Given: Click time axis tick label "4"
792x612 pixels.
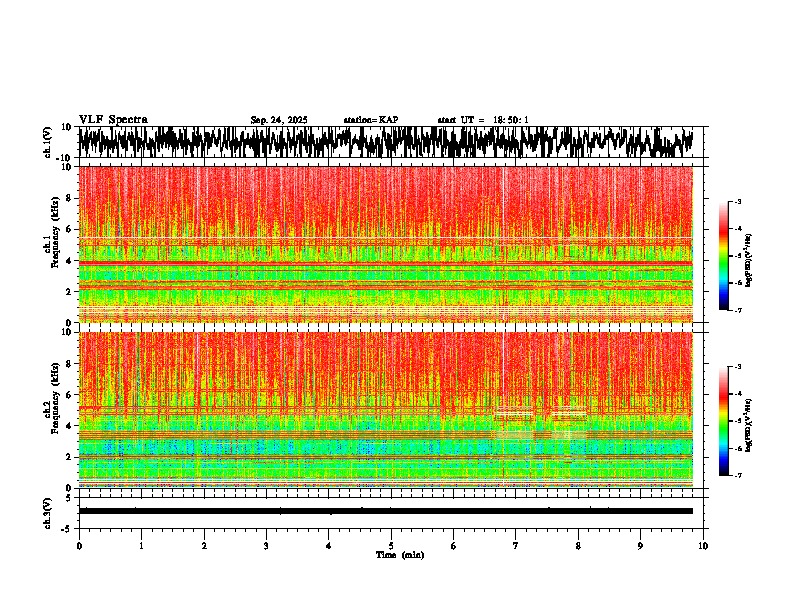Looking at the screenshot, I should pyautogui.click(x=329, y=546).
